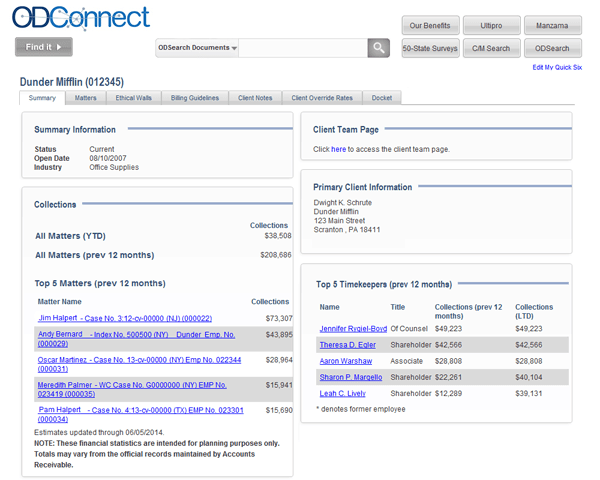Open the Our Benefits quick link

[x=430, y=26]
